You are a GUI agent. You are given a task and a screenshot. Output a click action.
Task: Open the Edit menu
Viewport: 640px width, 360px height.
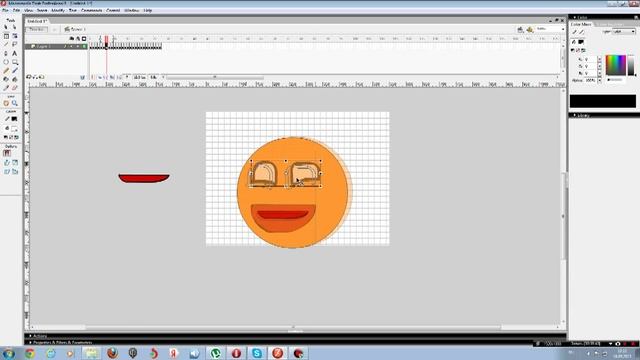[x=16, y=10]
